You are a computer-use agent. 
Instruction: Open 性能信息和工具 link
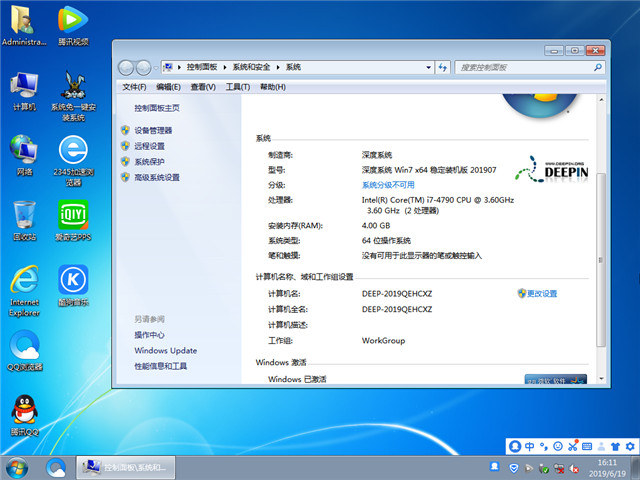coord(160,366)
